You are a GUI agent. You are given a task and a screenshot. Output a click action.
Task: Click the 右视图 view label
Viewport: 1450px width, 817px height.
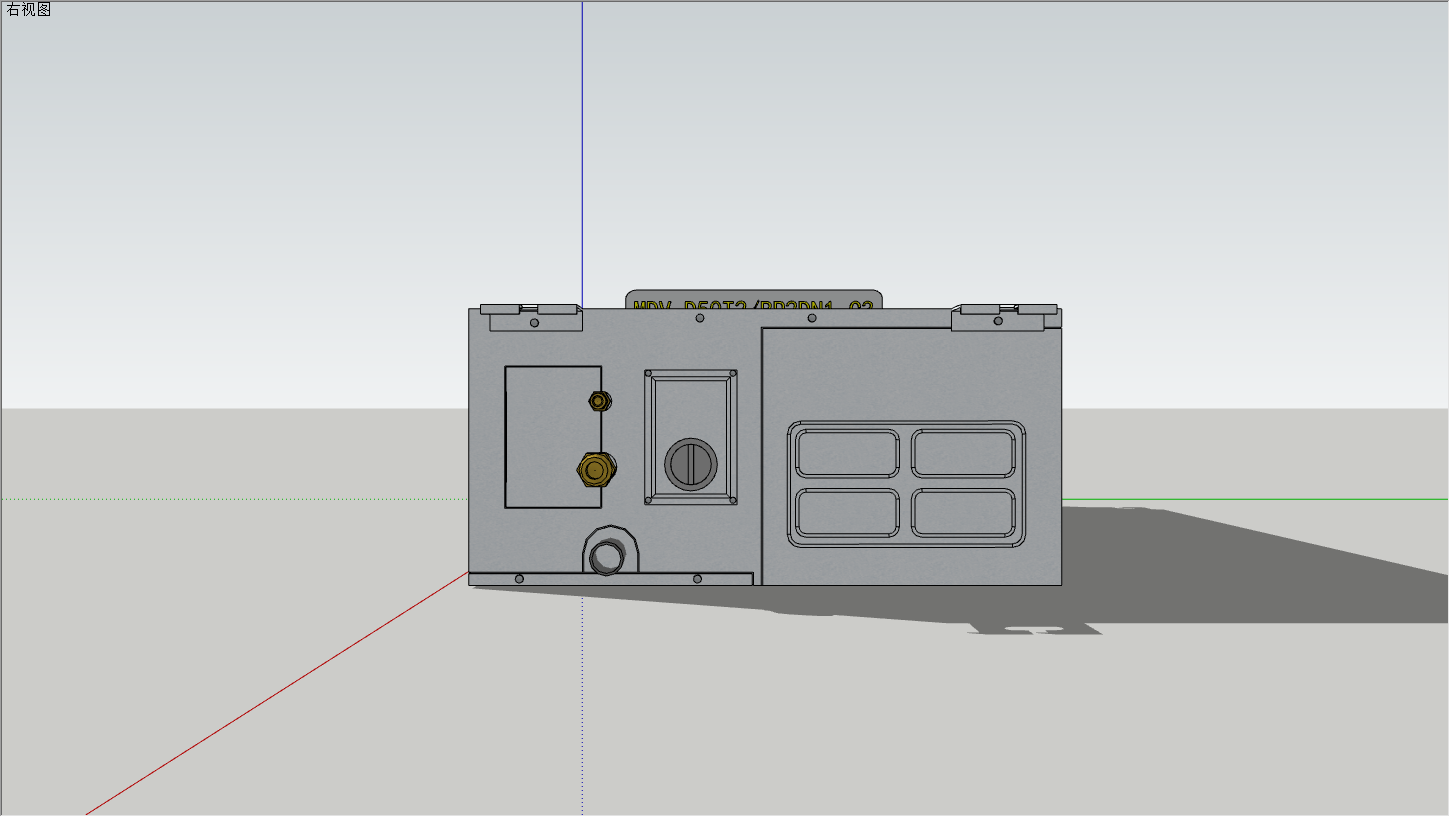[29, 10]
